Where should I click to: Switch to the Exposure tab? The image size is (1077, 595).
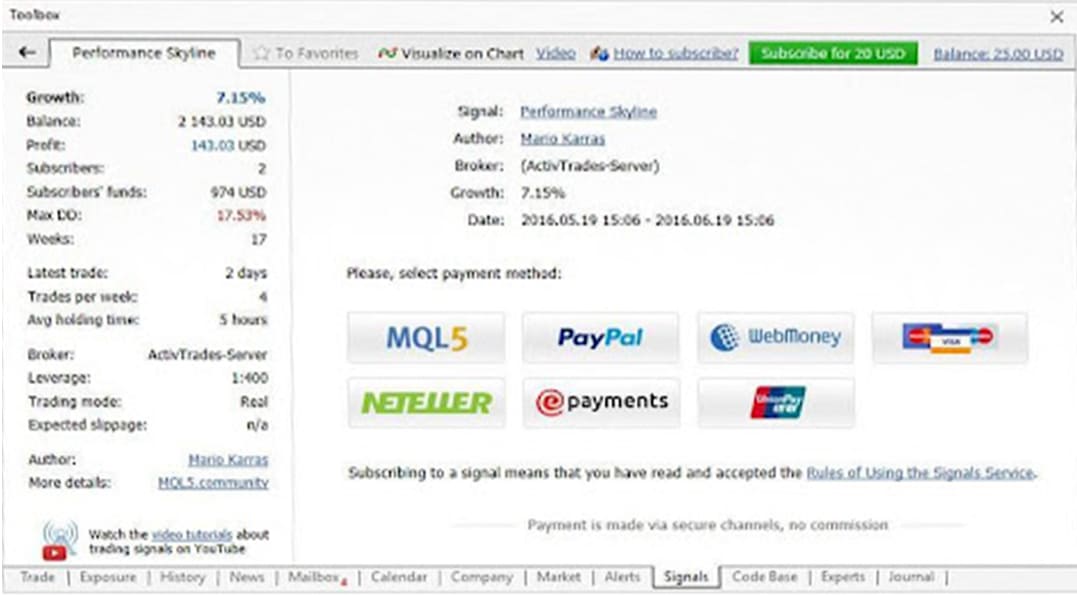click(108, 576)
